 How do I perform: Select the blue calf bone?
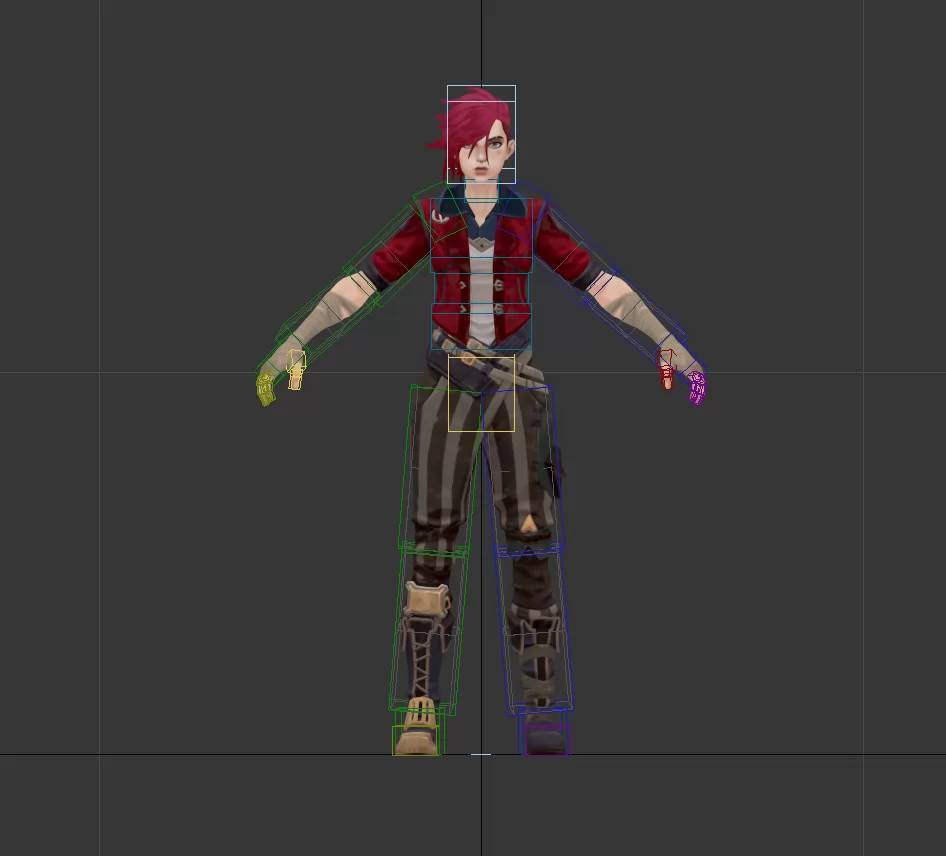[x=535, y=630]
